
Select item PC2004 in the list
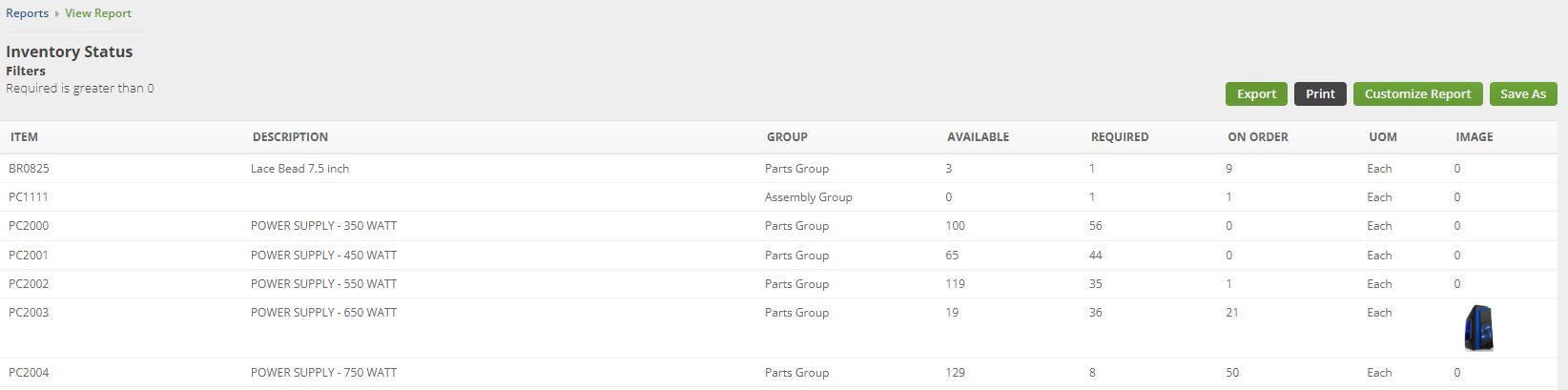coord(29,373)
